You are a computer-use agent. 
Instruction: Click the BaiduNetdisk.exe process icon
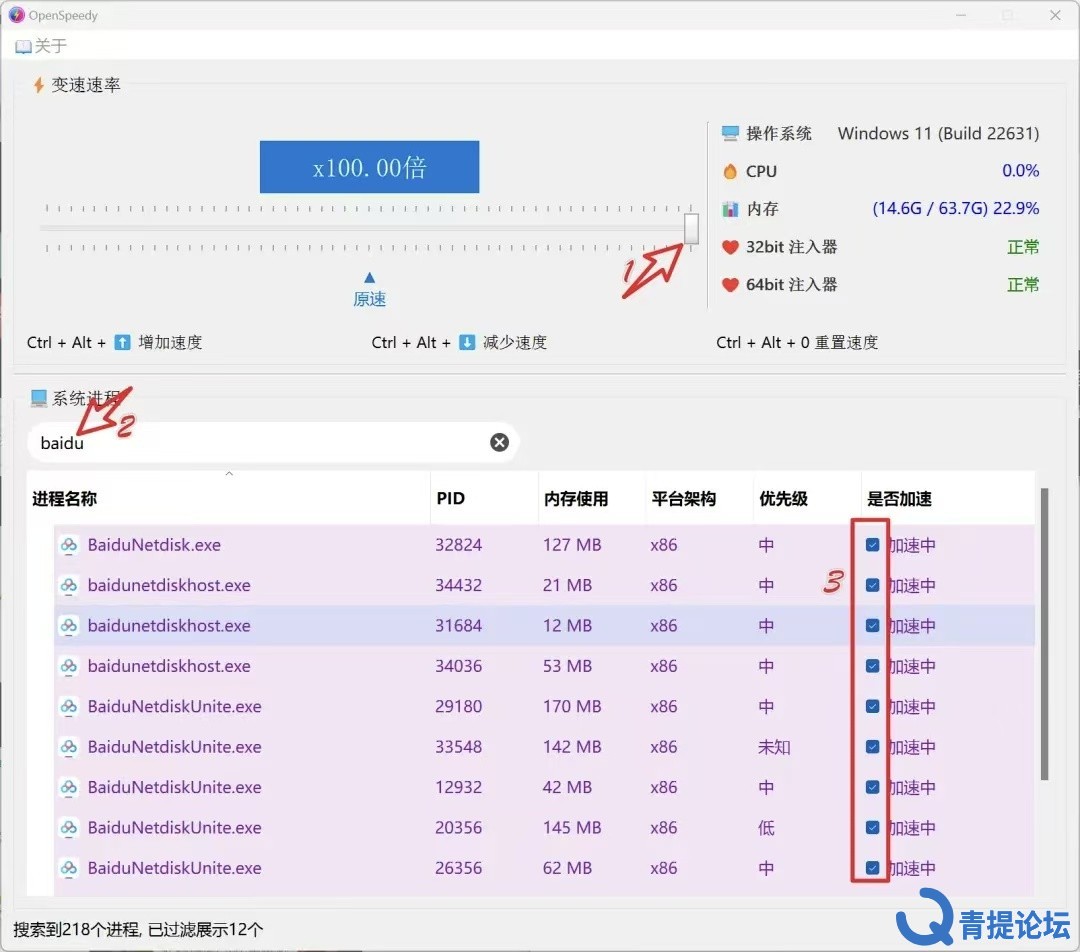[69, 546]
